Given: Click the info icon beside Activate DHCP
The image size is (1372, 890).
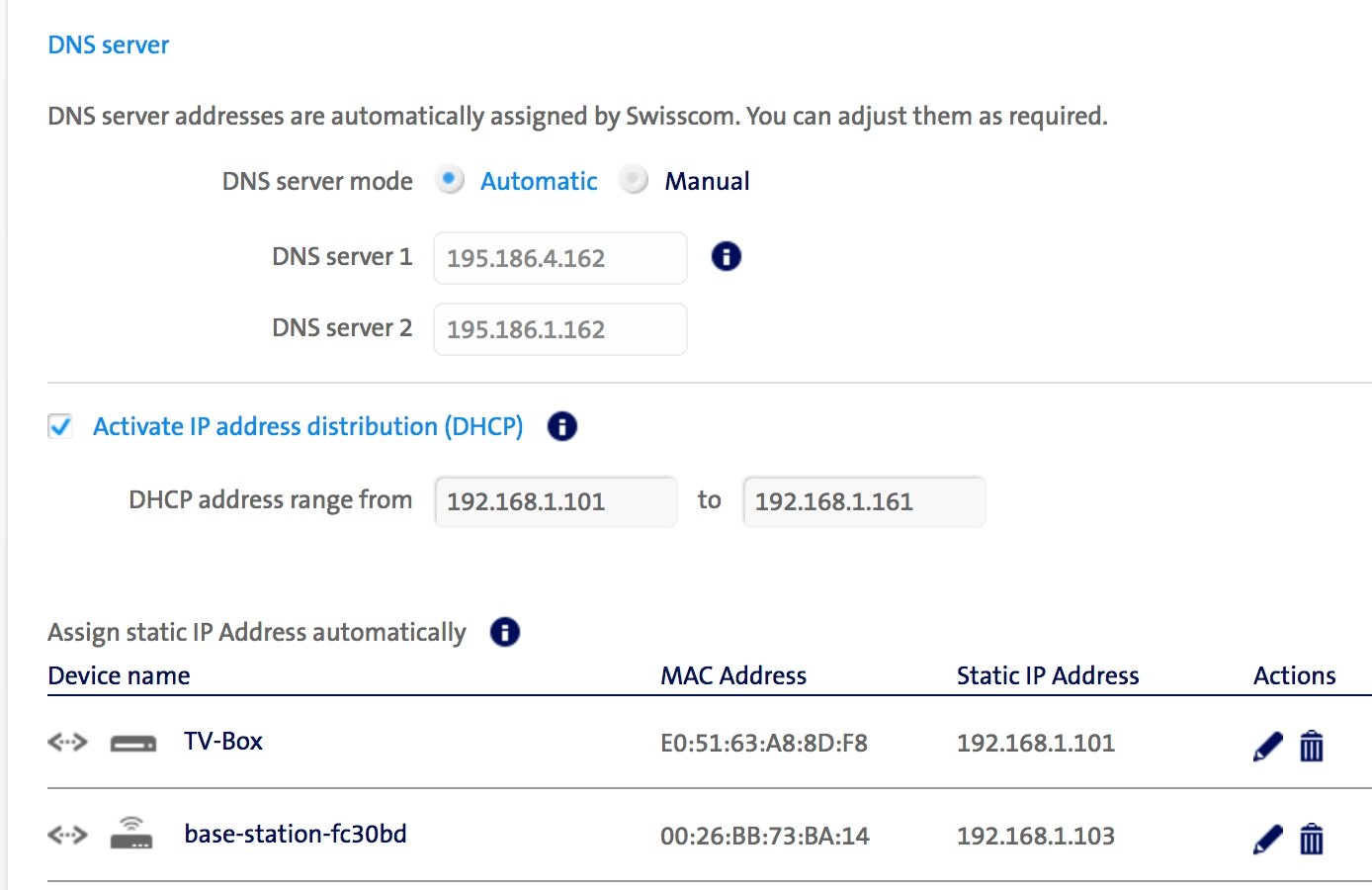Looking at the screenshot, I should (561, 426).
